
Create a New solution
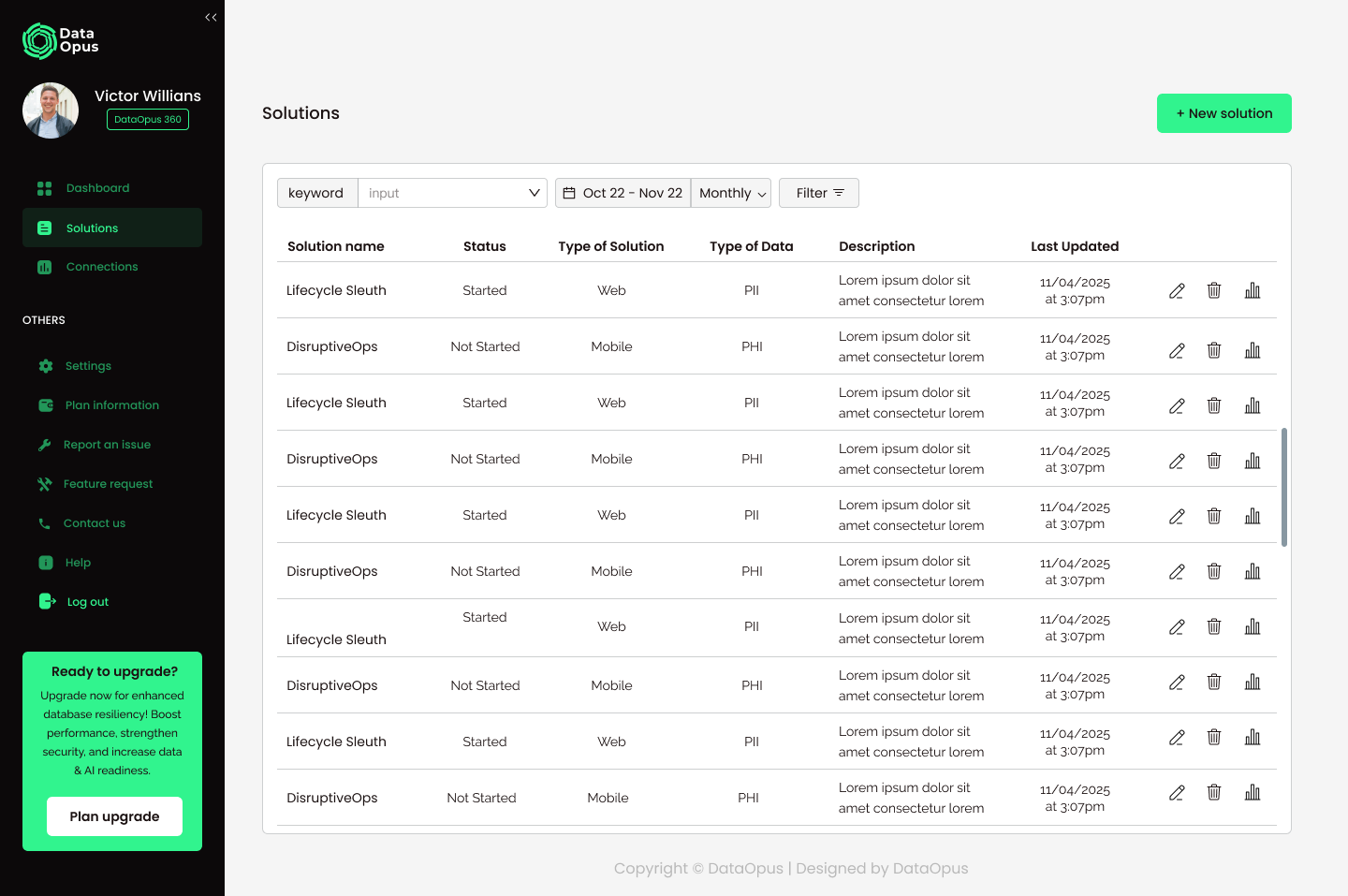point(1224,113)
